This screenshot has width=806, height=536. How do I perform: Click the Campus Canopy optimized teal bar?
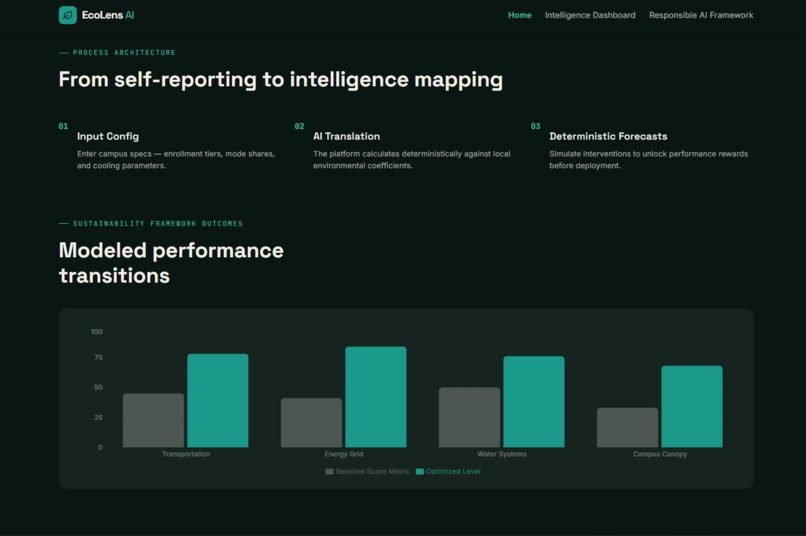pyautogui.click(x=692, y=406)
